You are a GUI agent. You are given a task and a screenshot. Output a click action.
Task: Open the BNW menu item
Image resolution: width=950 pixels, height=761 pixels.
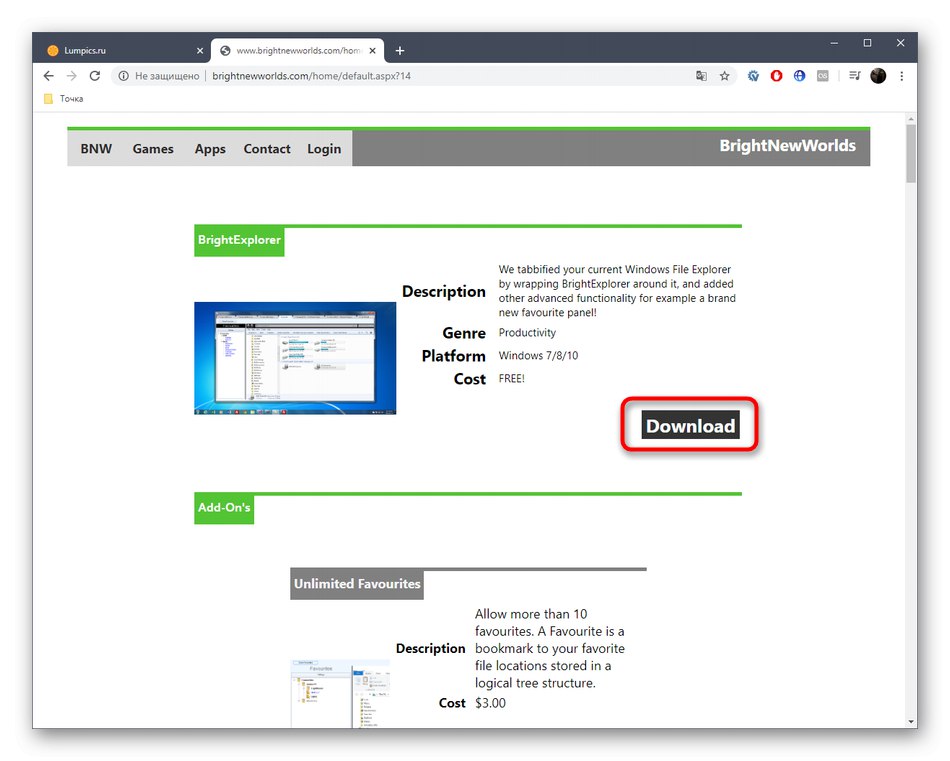pyautogui.click(x=96, y=149)
